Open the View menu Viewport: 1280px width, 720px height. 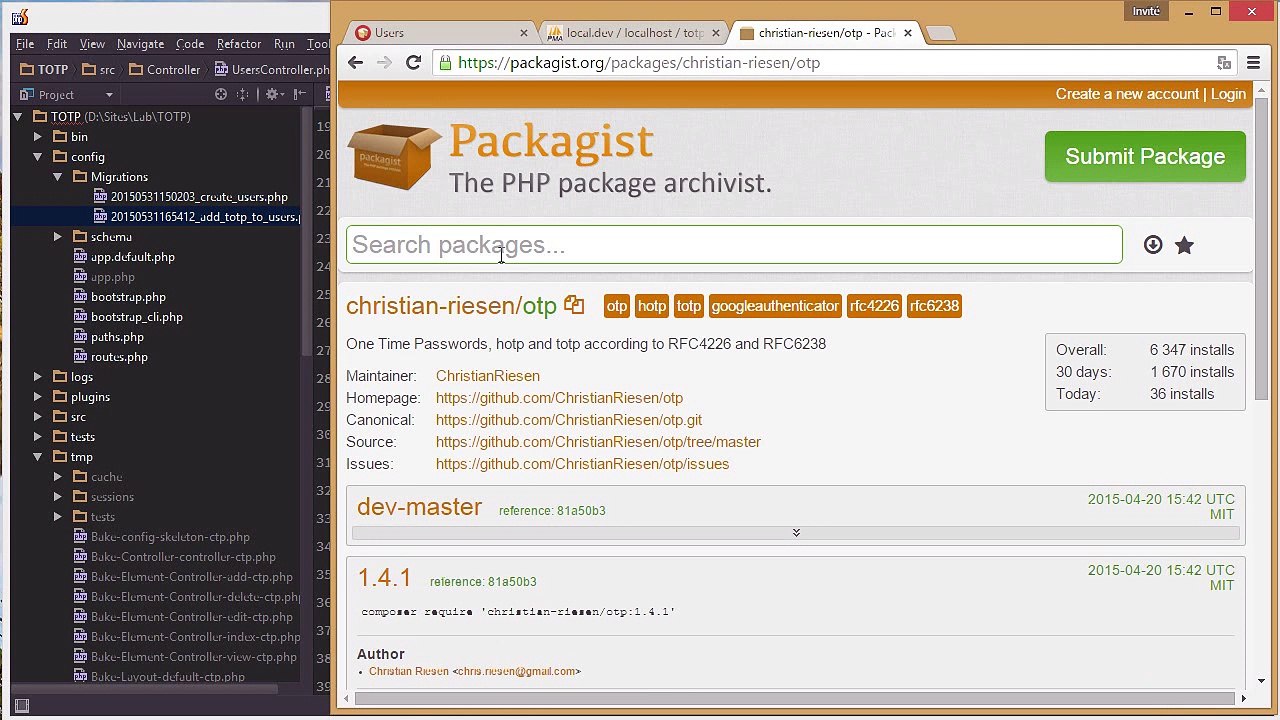click(92, 44)
